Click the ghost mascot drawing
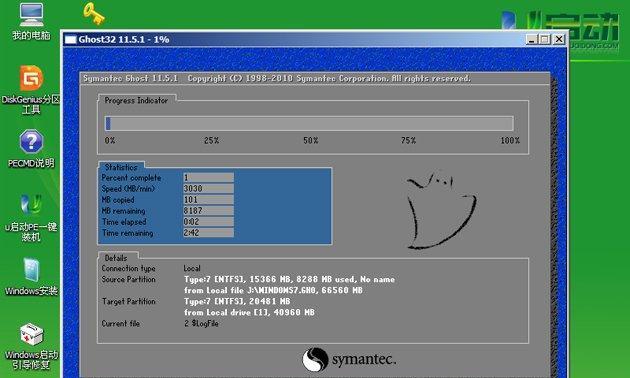Screen dimensions: 630x378 pos(441,210)
